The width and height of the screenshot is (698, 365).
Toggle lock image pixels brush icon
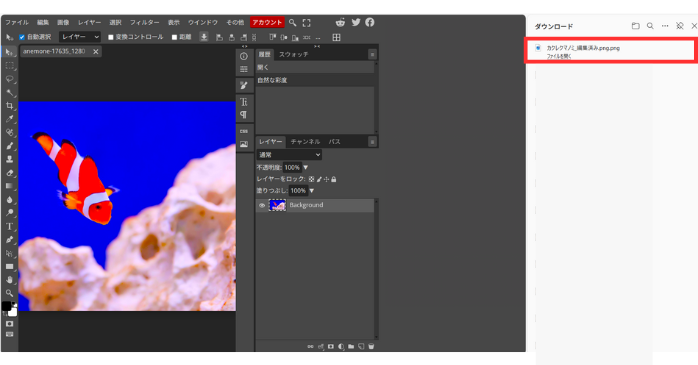(x=319, y=179)
